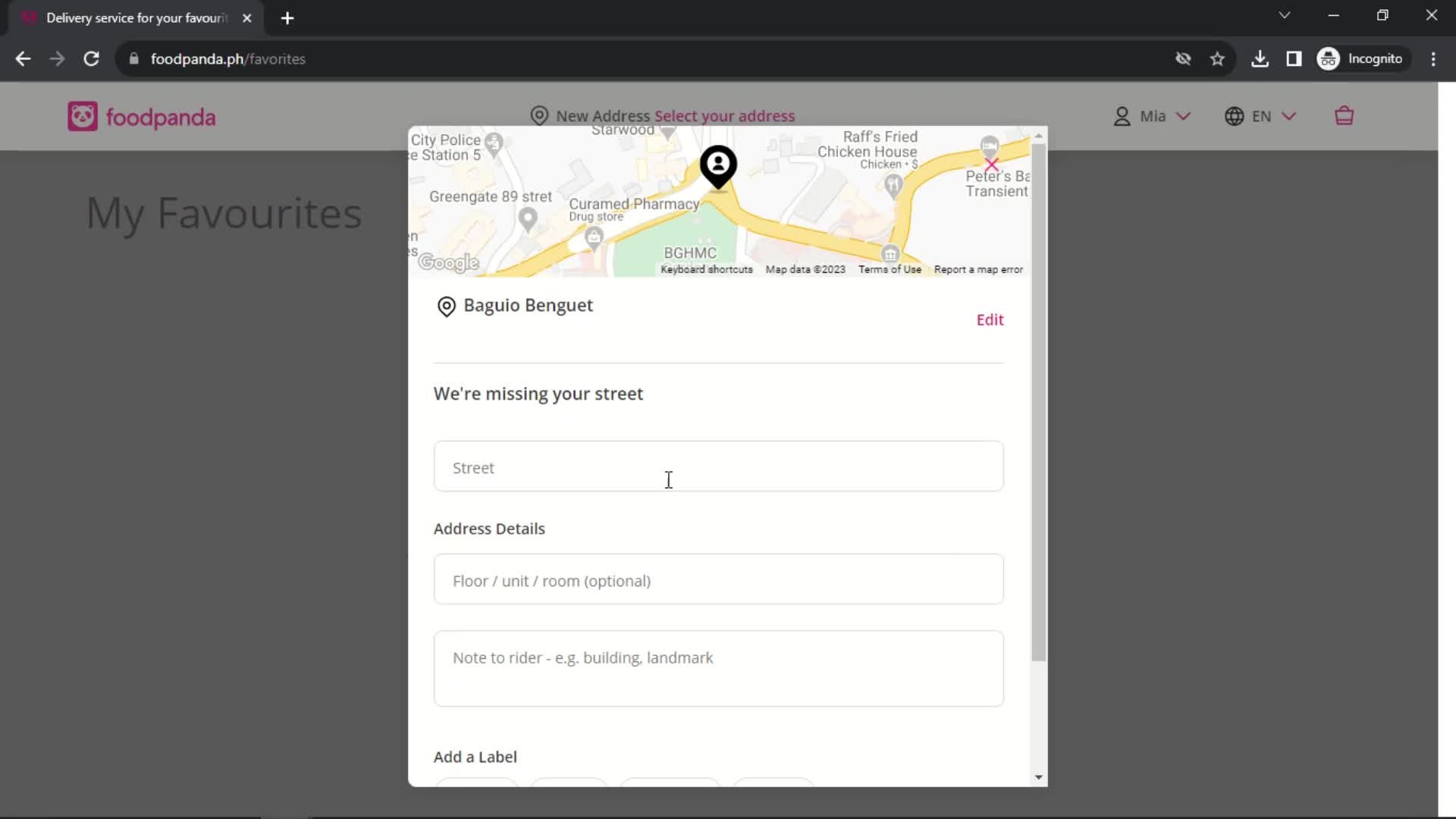Click the third-party cookies blocked eye icon
1456x819 pixels.
(1183, 58)
